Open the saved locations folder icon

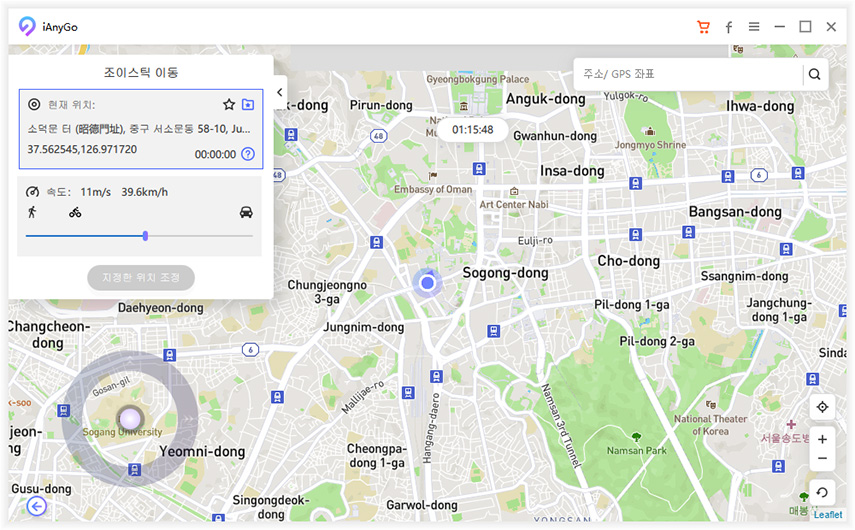pos(248,104)
